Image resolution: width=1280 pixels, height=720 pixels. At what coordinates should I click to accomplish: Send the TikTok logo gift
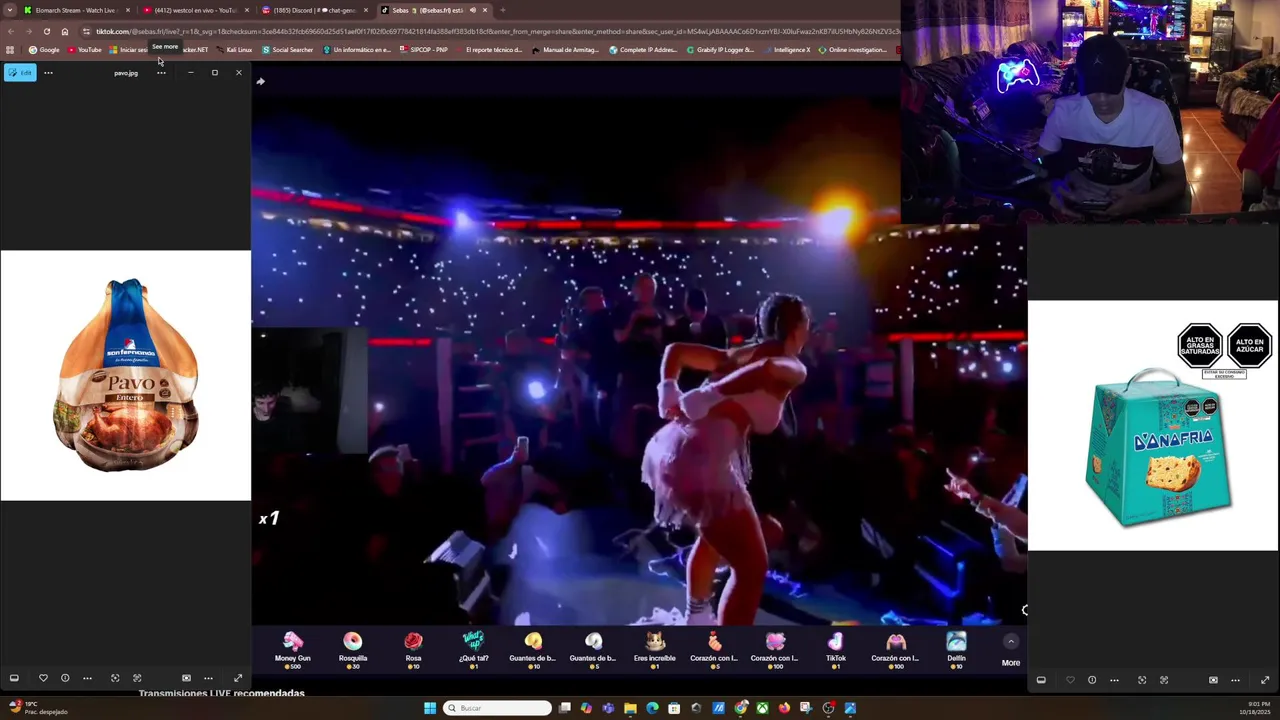pos(836,648)
